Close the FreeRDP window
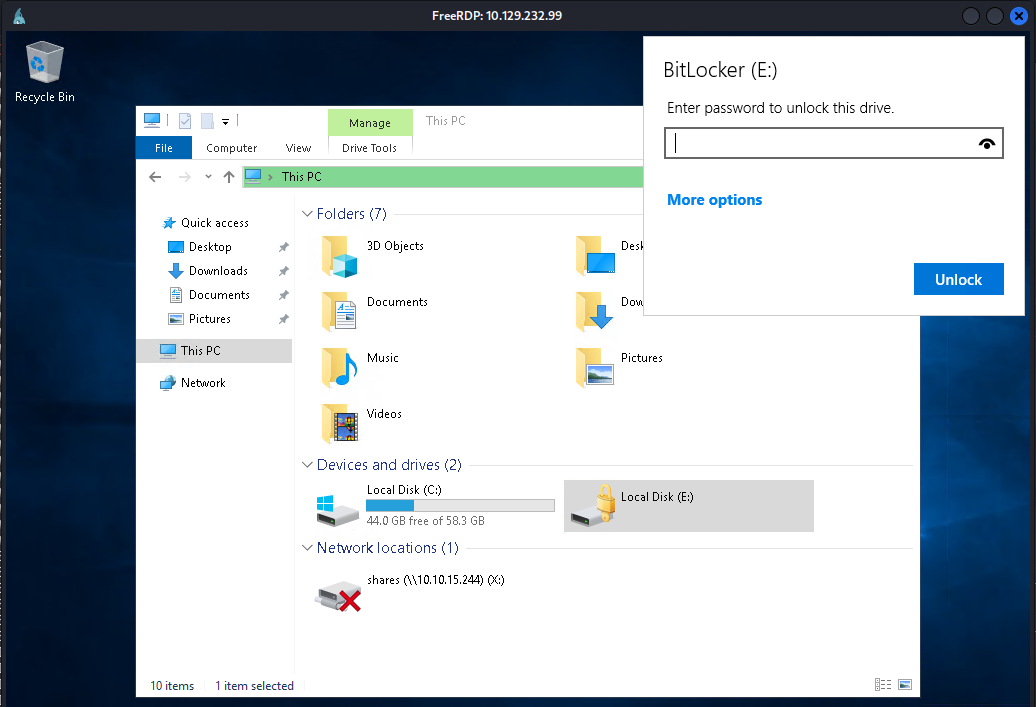This screenshot has width=1036, height=707. [x=1019, y=15]
